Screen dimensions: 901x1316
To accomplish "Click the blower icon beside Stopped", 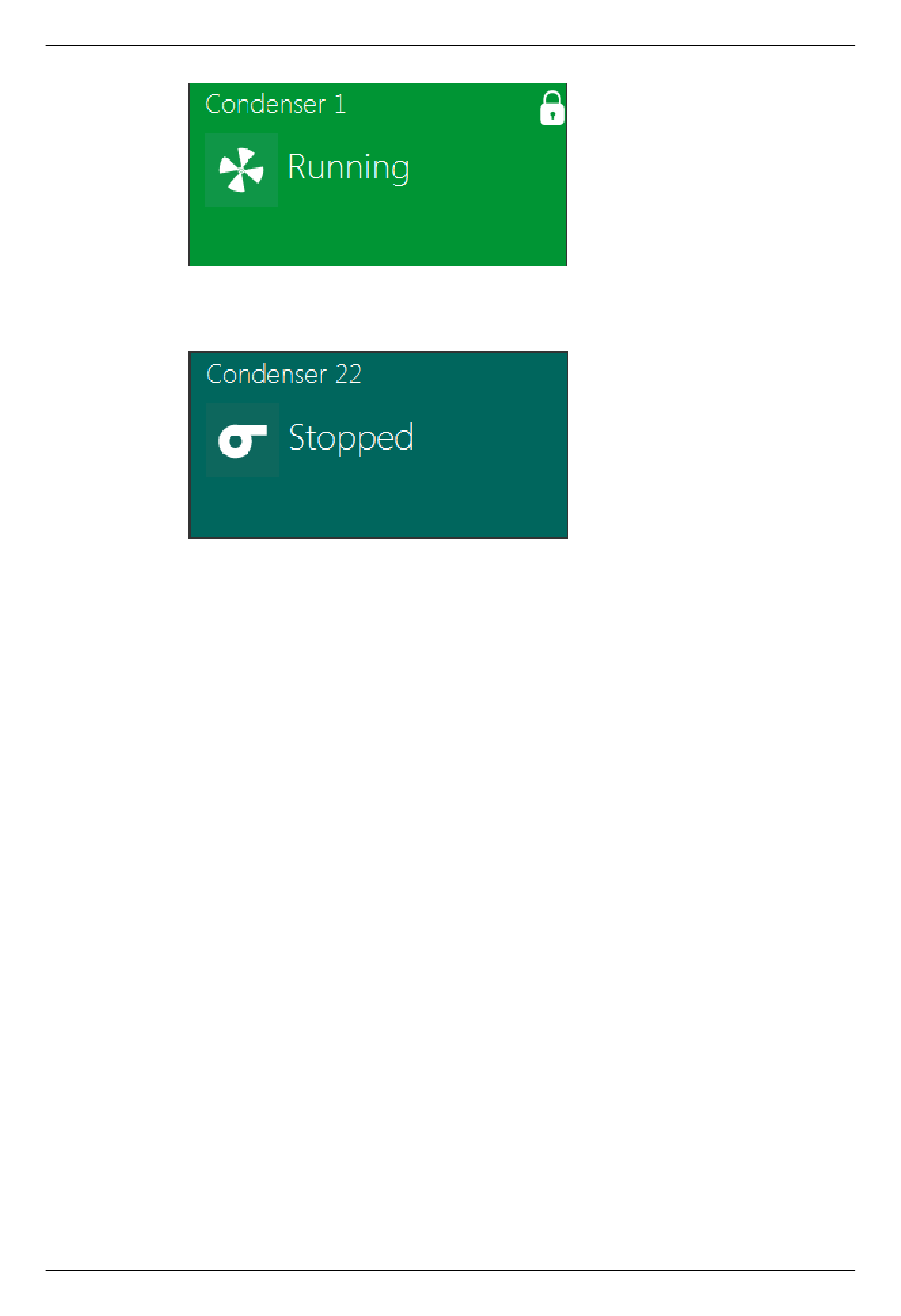I will click(242, 441).
